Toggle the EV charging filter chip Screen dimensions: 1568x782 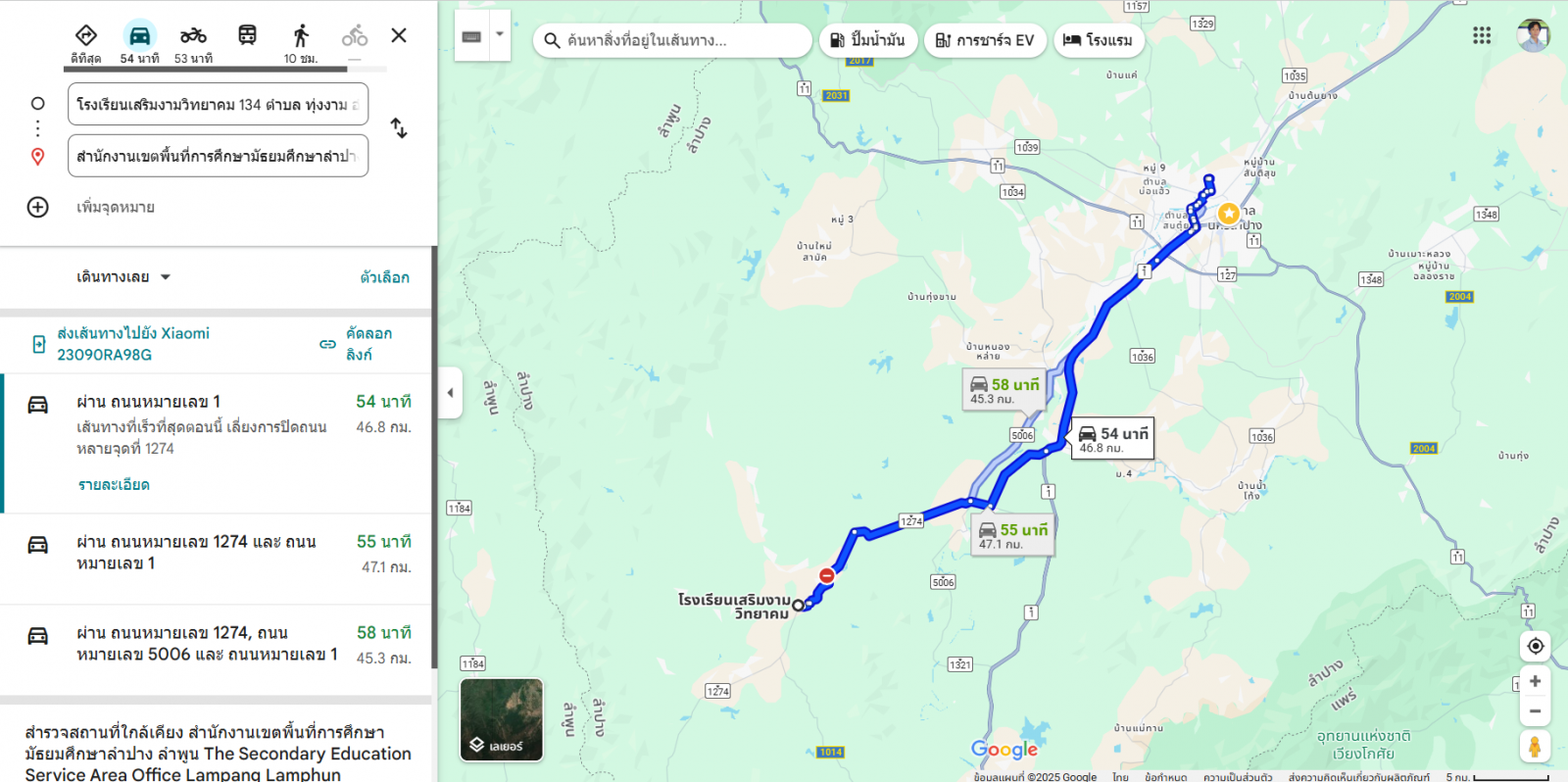pos(985,40)
